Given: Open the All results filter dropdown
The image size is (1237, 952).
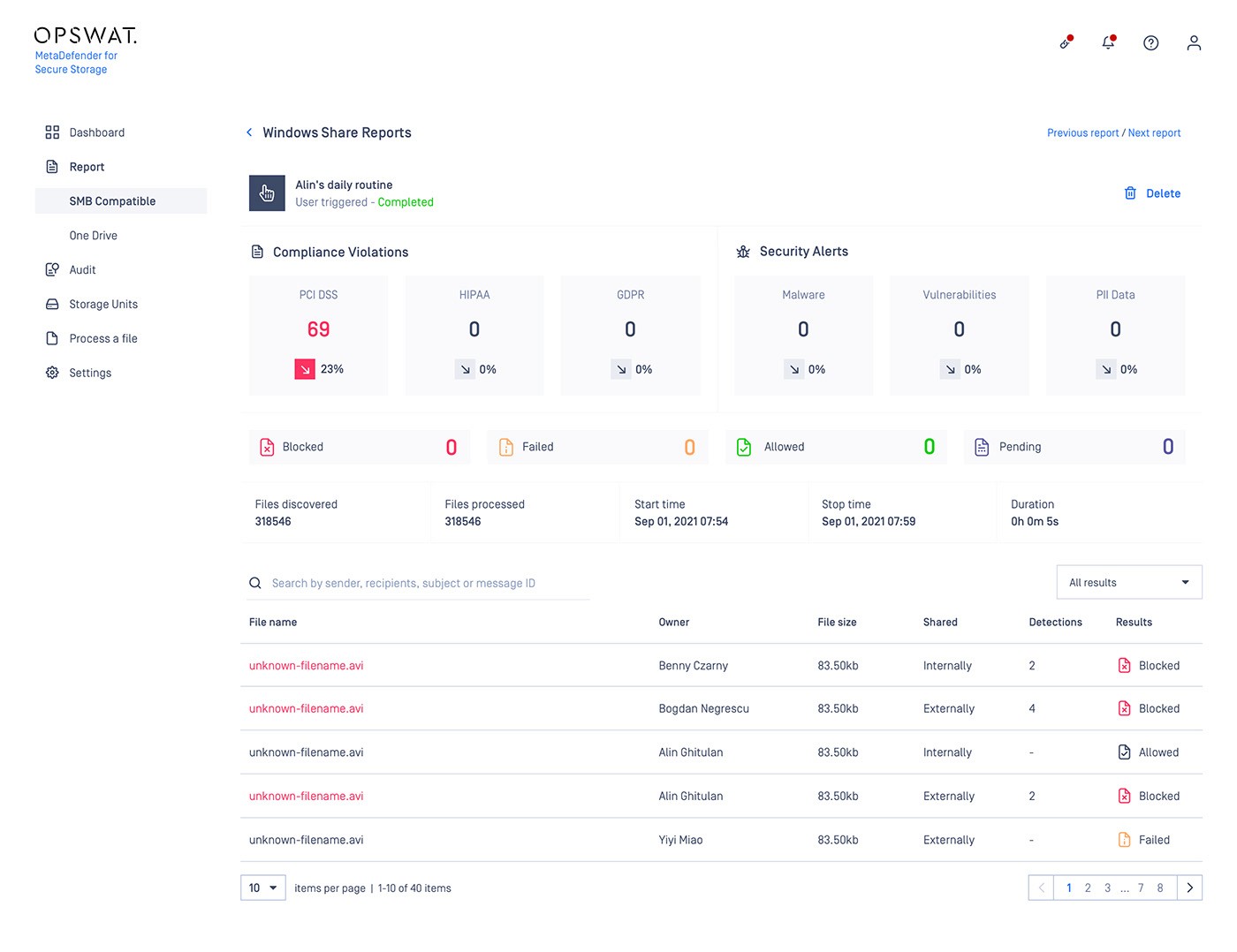Looking at the screenshot, I should [x=1129, y=582].
